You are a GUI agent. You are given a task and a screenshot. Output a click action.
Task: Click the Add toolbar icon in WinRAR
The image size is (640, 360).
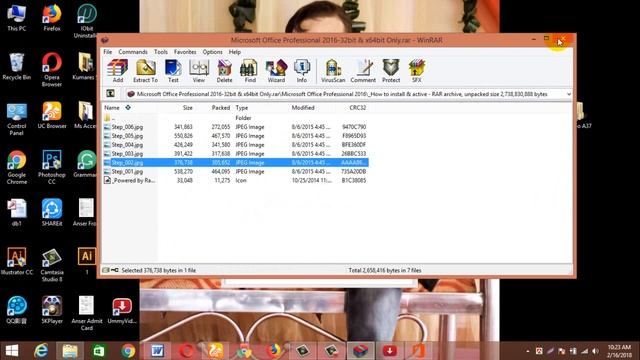point(118,71)
